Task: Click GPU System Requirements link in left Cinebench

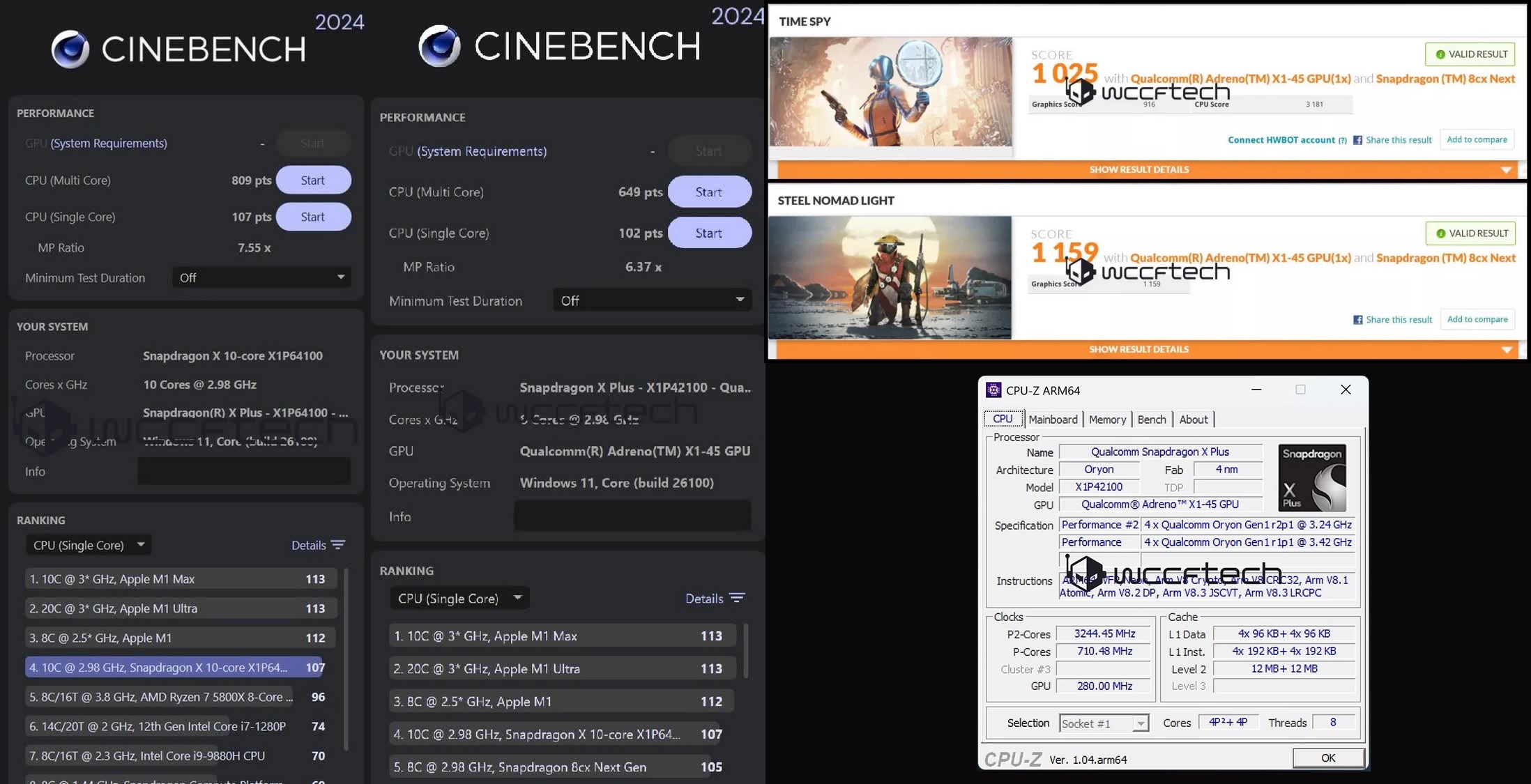Action: point(108,143)
